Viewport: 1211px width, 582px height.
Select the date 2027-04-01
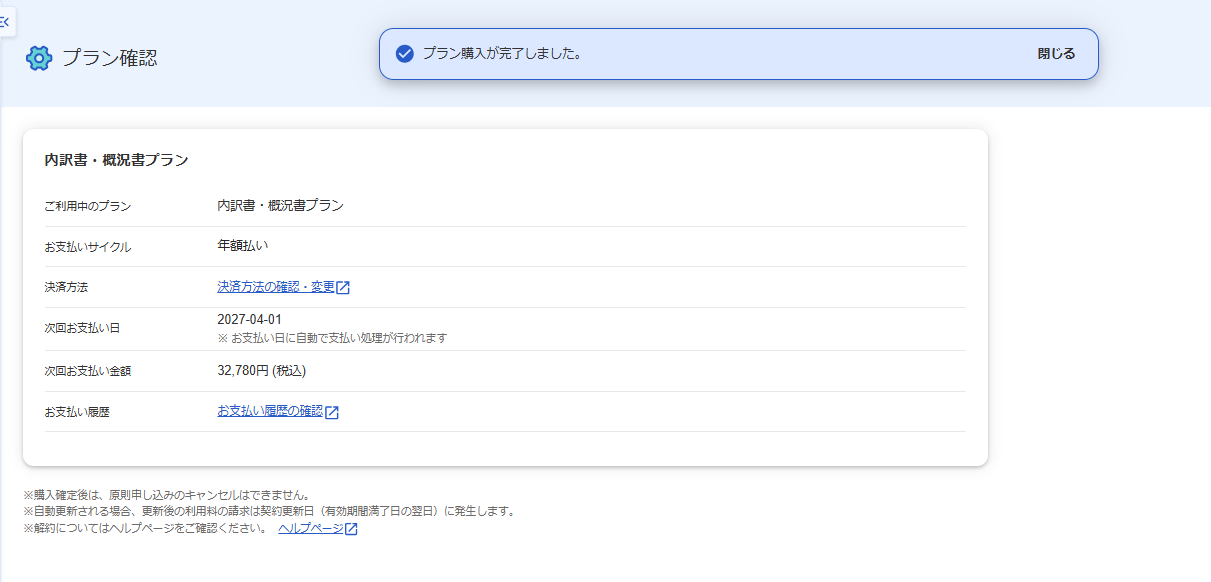(249, 320)
